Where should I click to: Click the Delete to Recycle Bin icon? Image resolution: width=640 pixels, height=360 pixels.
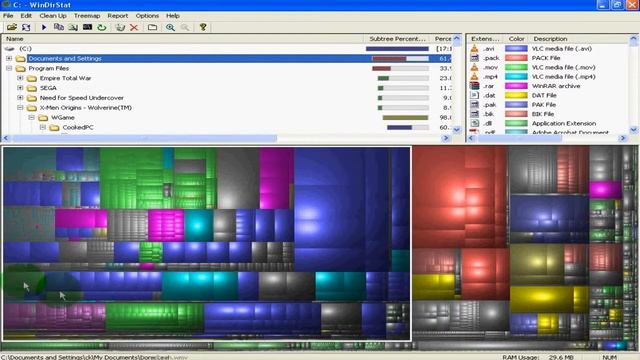[x=120, y=27]
